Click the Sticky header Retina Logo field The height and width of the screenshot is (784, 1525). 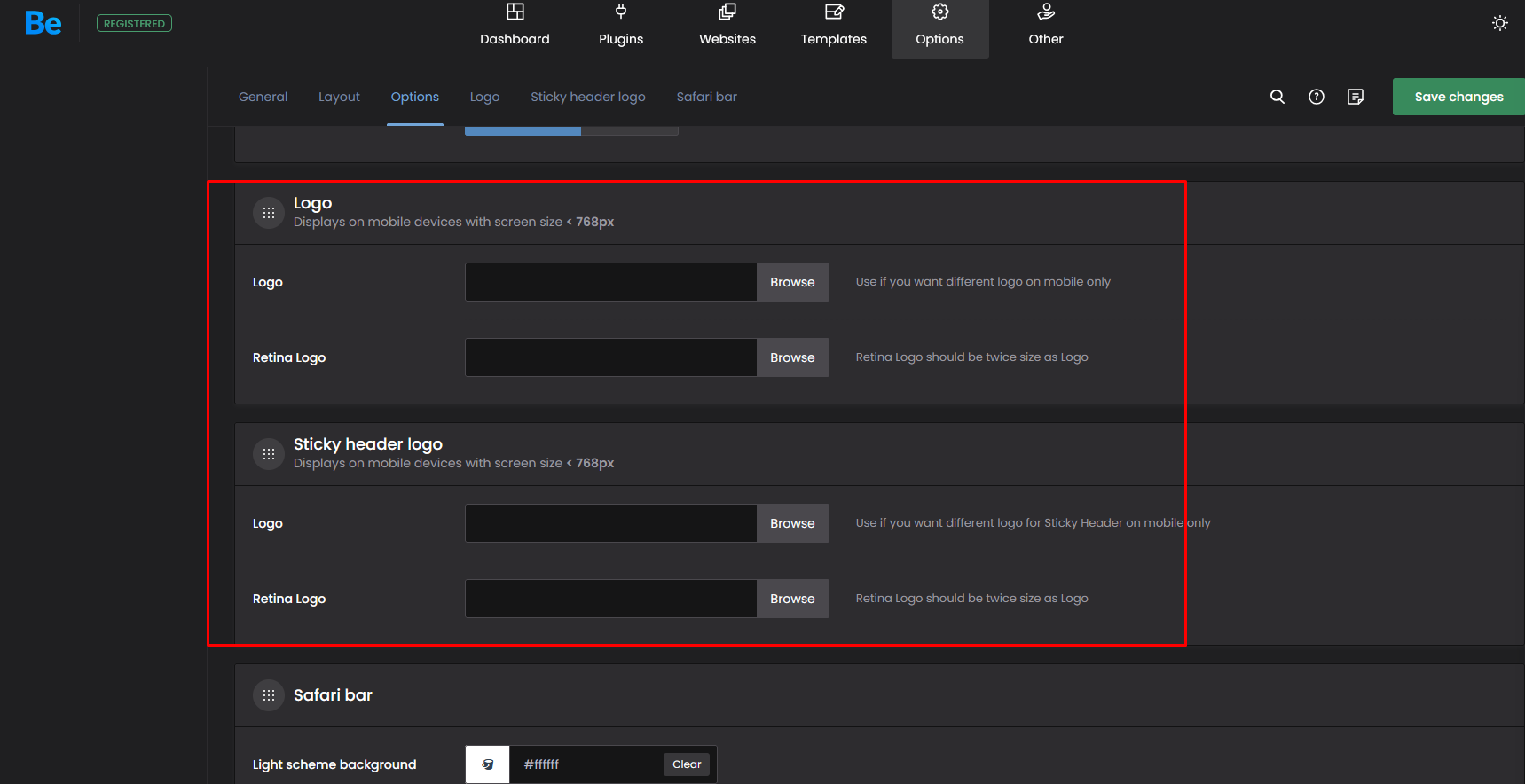click(x=610, y=599)
